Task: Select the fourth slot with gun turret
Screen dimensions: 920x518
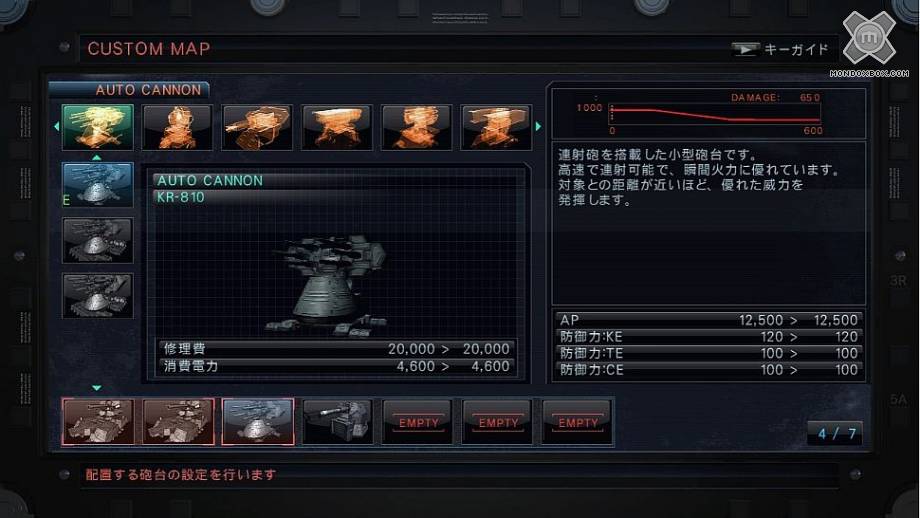Action: (337, 421)
